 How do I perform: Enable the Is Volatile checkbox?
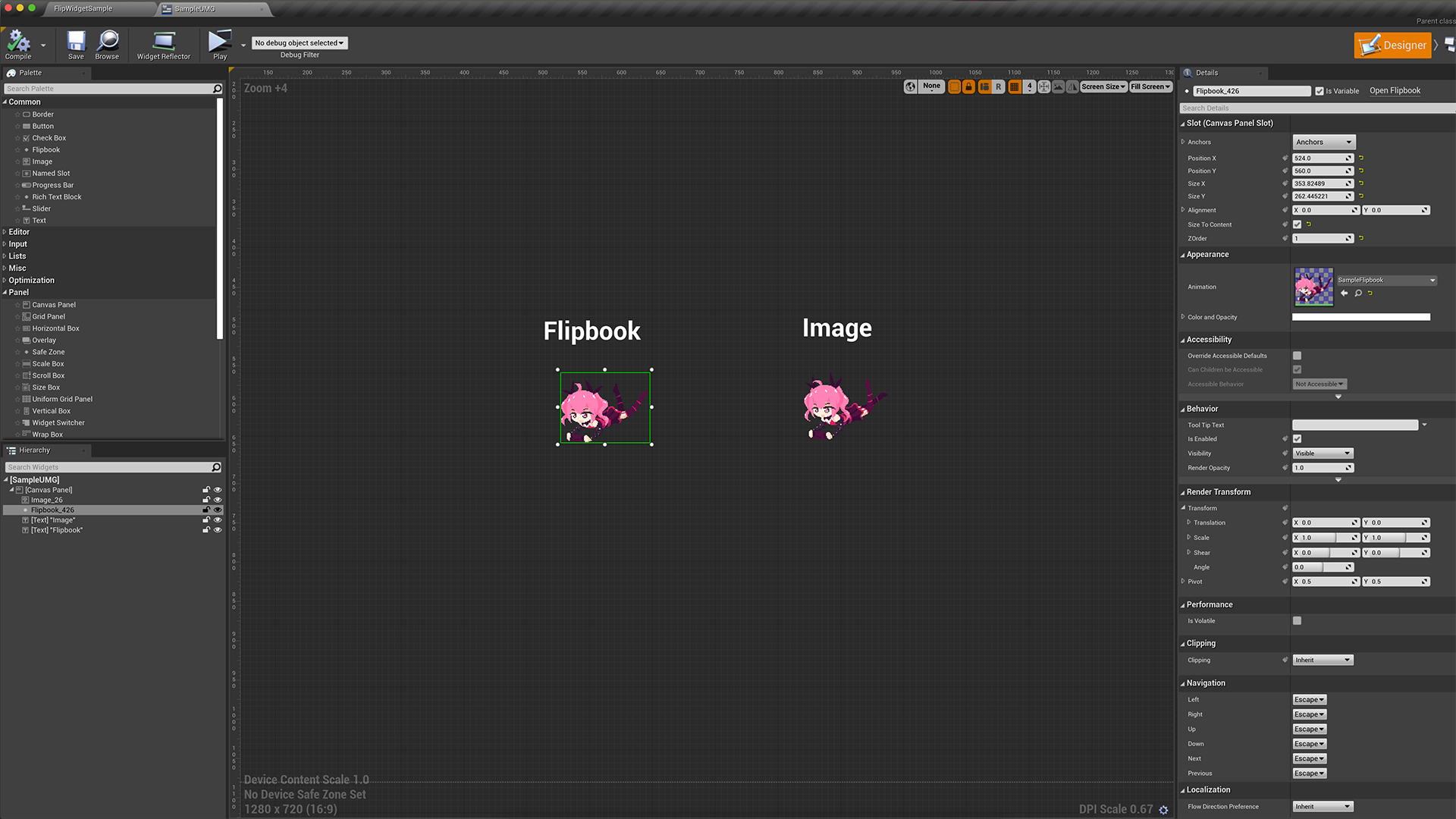(1297, 620)
